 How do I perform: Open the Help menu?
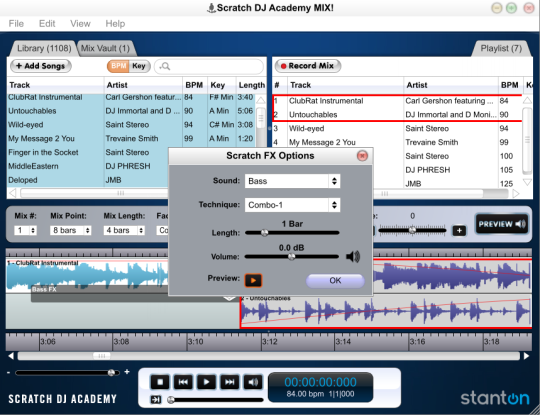115,24
